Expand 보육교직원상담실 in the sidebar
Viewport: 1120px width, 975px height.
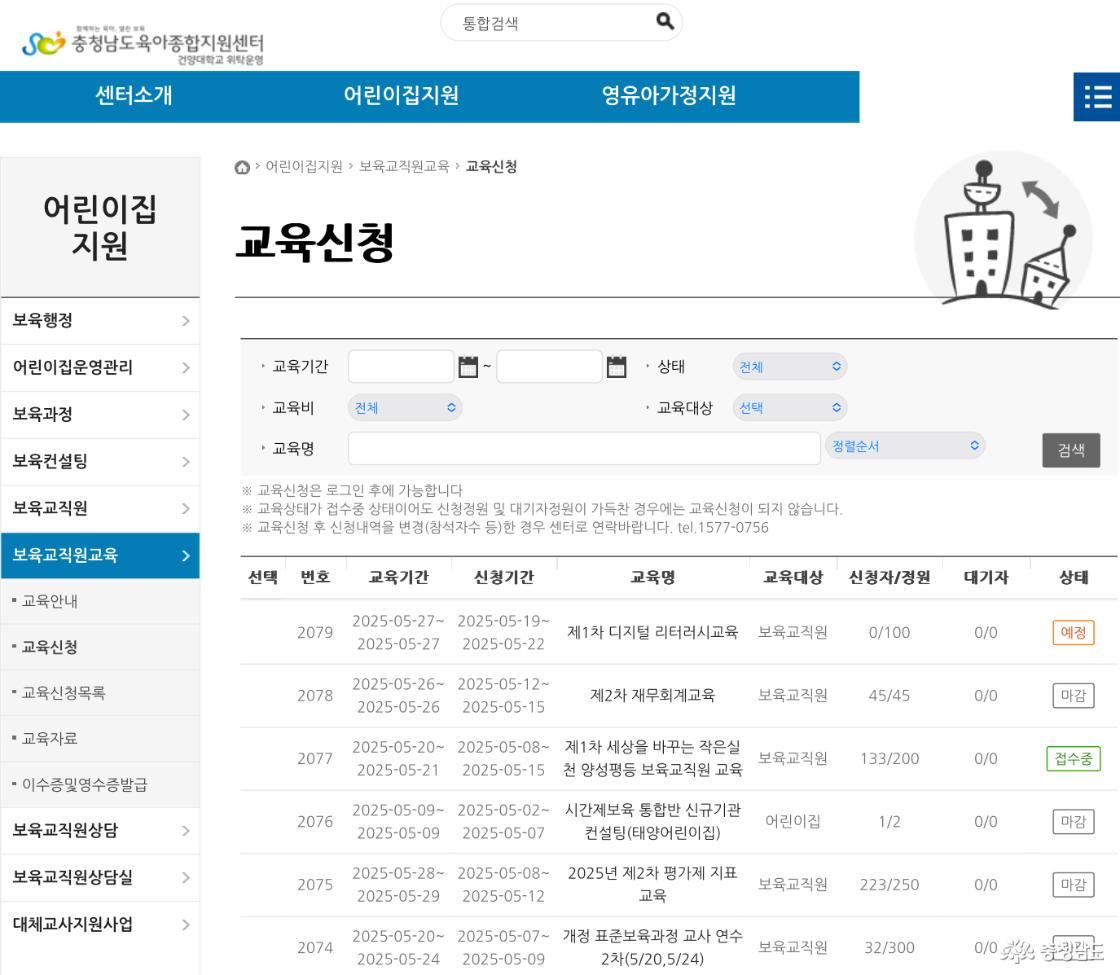click(x=101, y=878)
